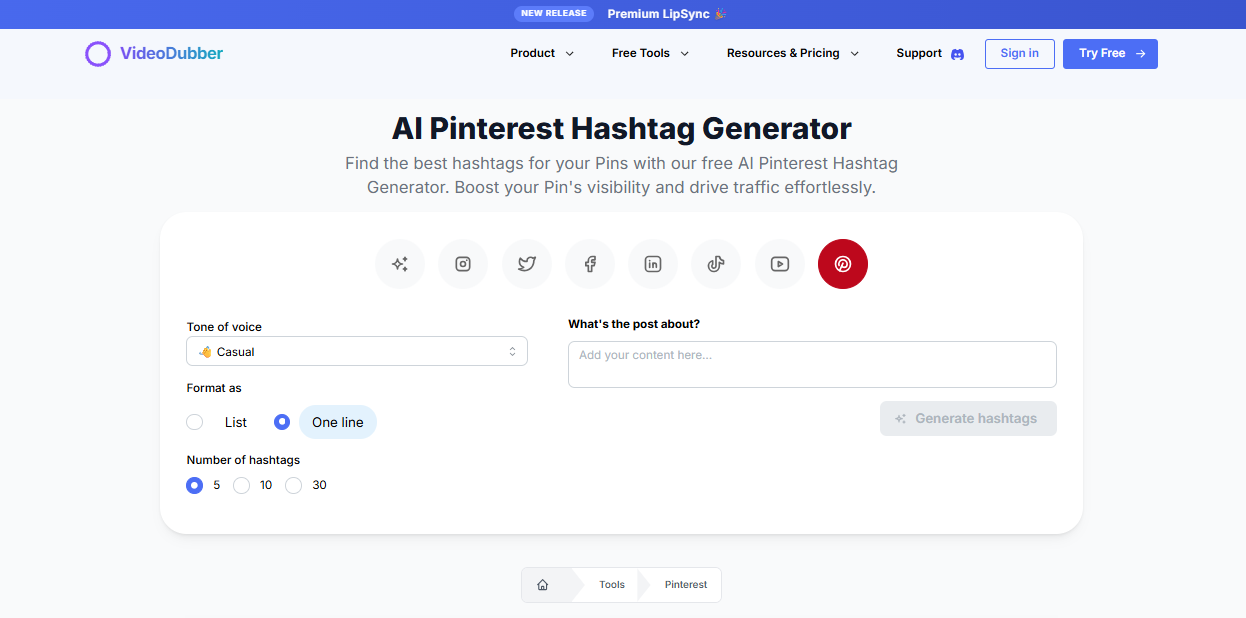Switch to the Facebook hashtag generator icon
Viewport: 1246px width, 618px height.
pyautogui.click(x=590, y=264)
